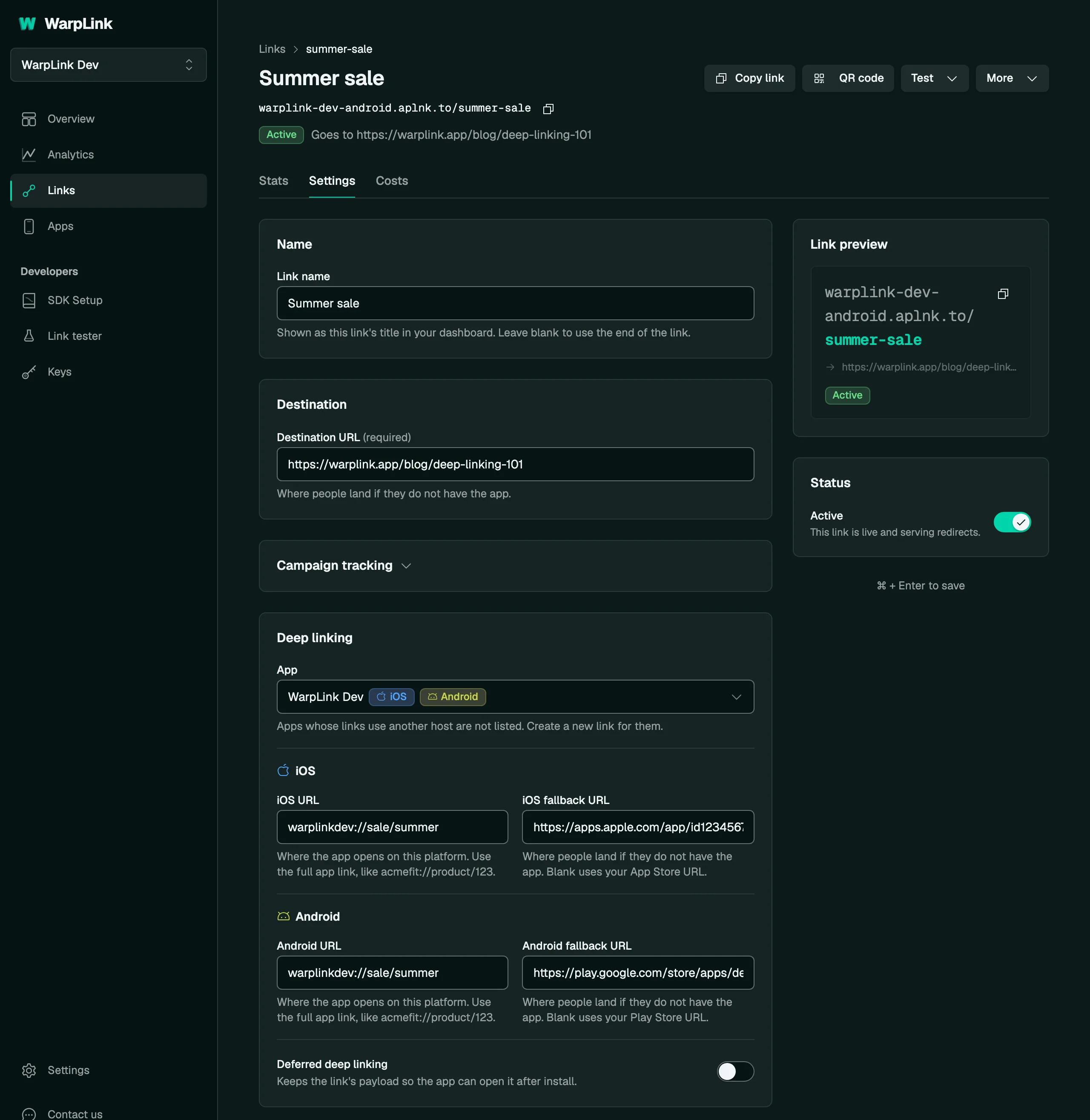Click the Copy link button
This screenshot has width=1090, height=1120.
[x=749, y=78]
